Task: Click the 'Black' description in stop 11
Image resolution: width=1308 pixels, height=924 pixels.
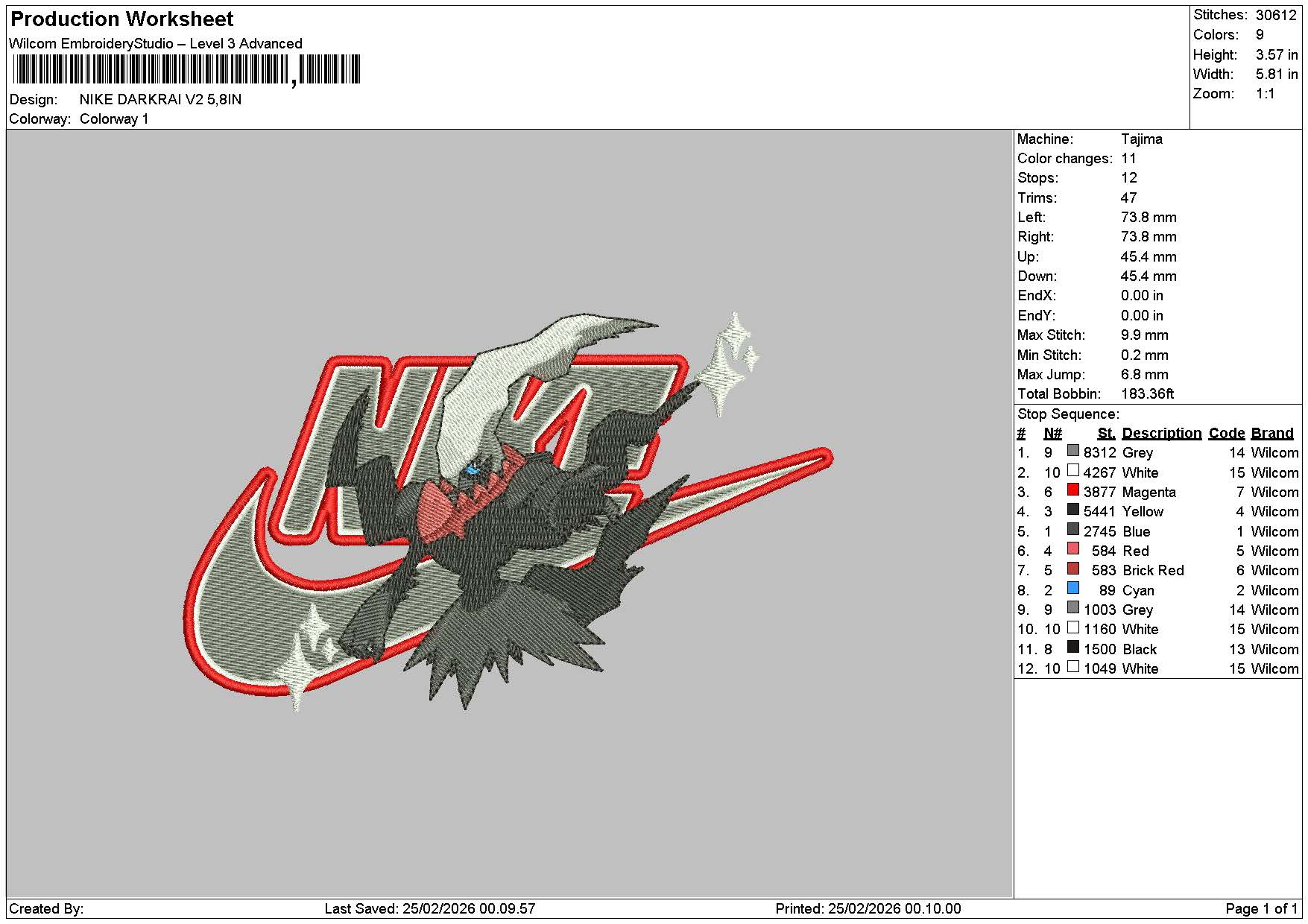Action: click(1140, 650)
